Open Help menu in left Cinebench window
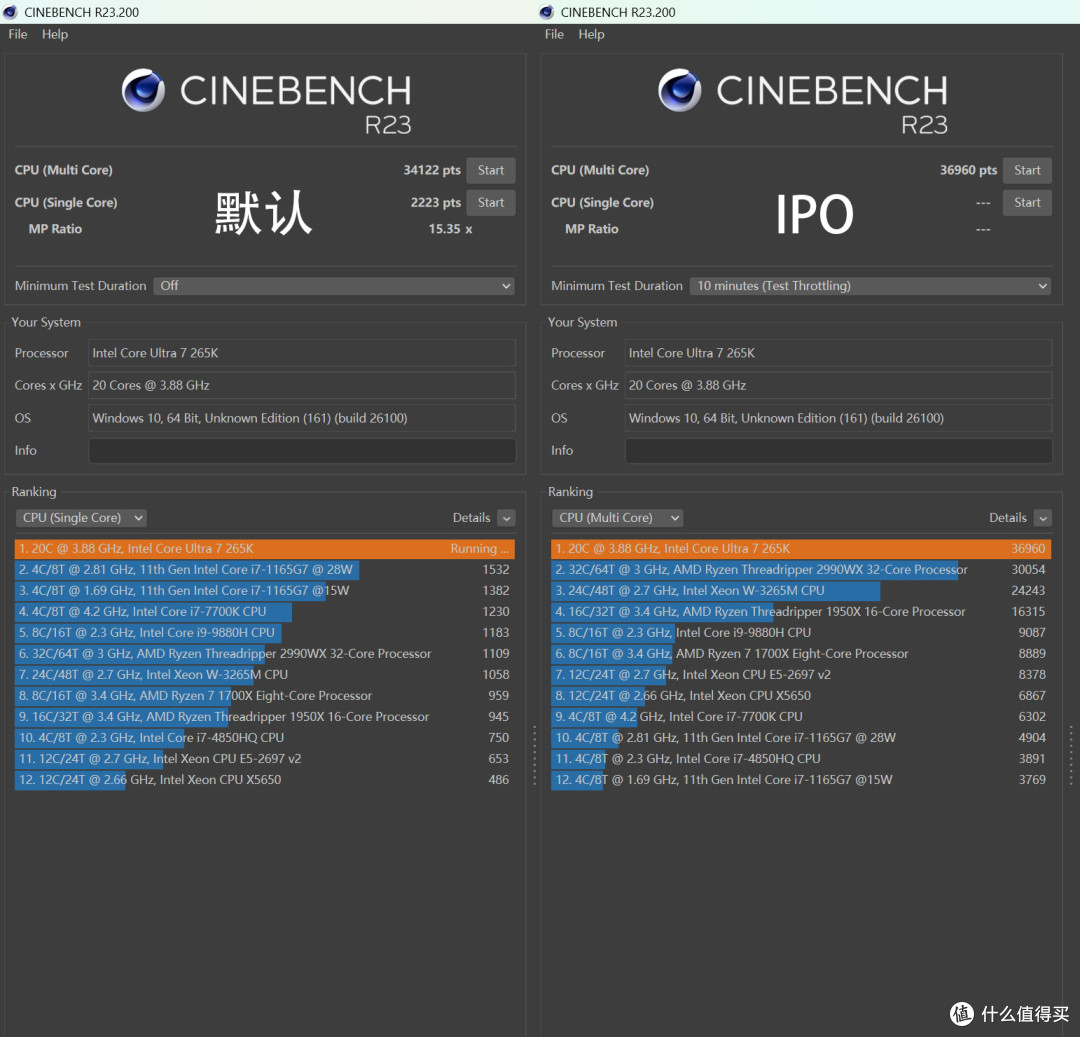Viewport: 1080px width, 1037px height. (x=54, y=34)
